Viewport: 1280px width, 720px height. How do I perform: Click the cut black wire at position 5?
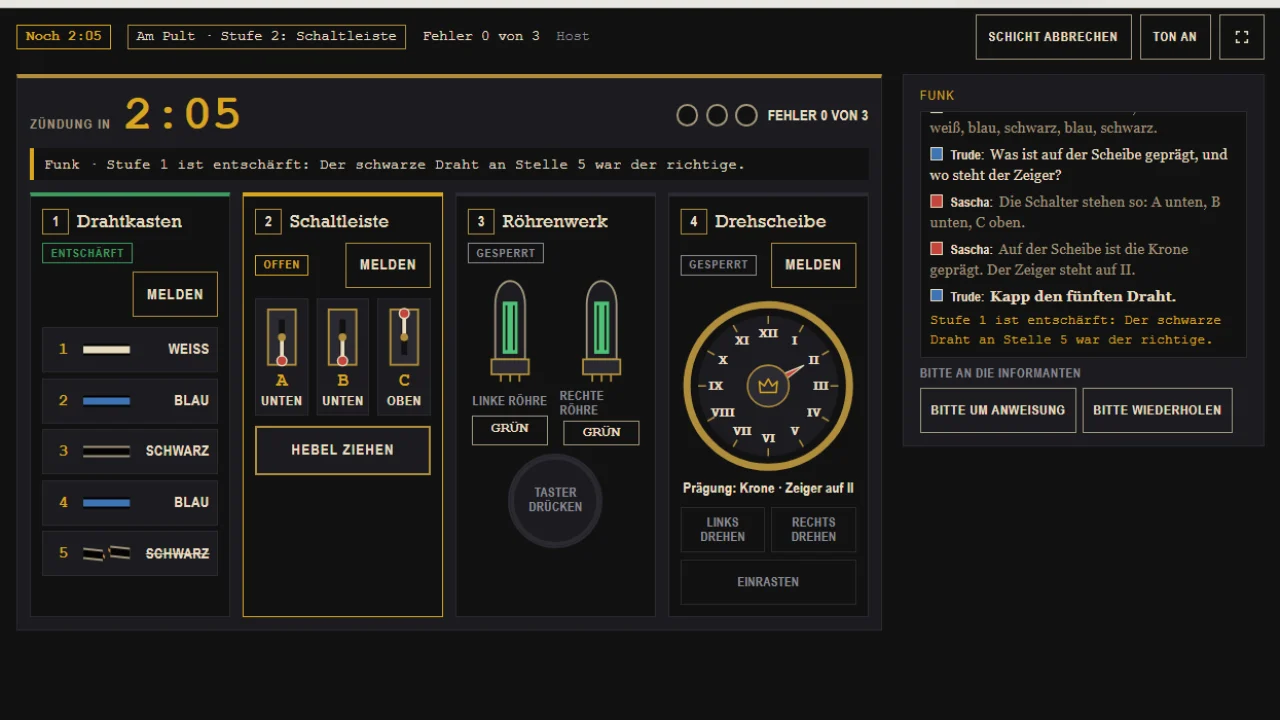coord(130,553)
